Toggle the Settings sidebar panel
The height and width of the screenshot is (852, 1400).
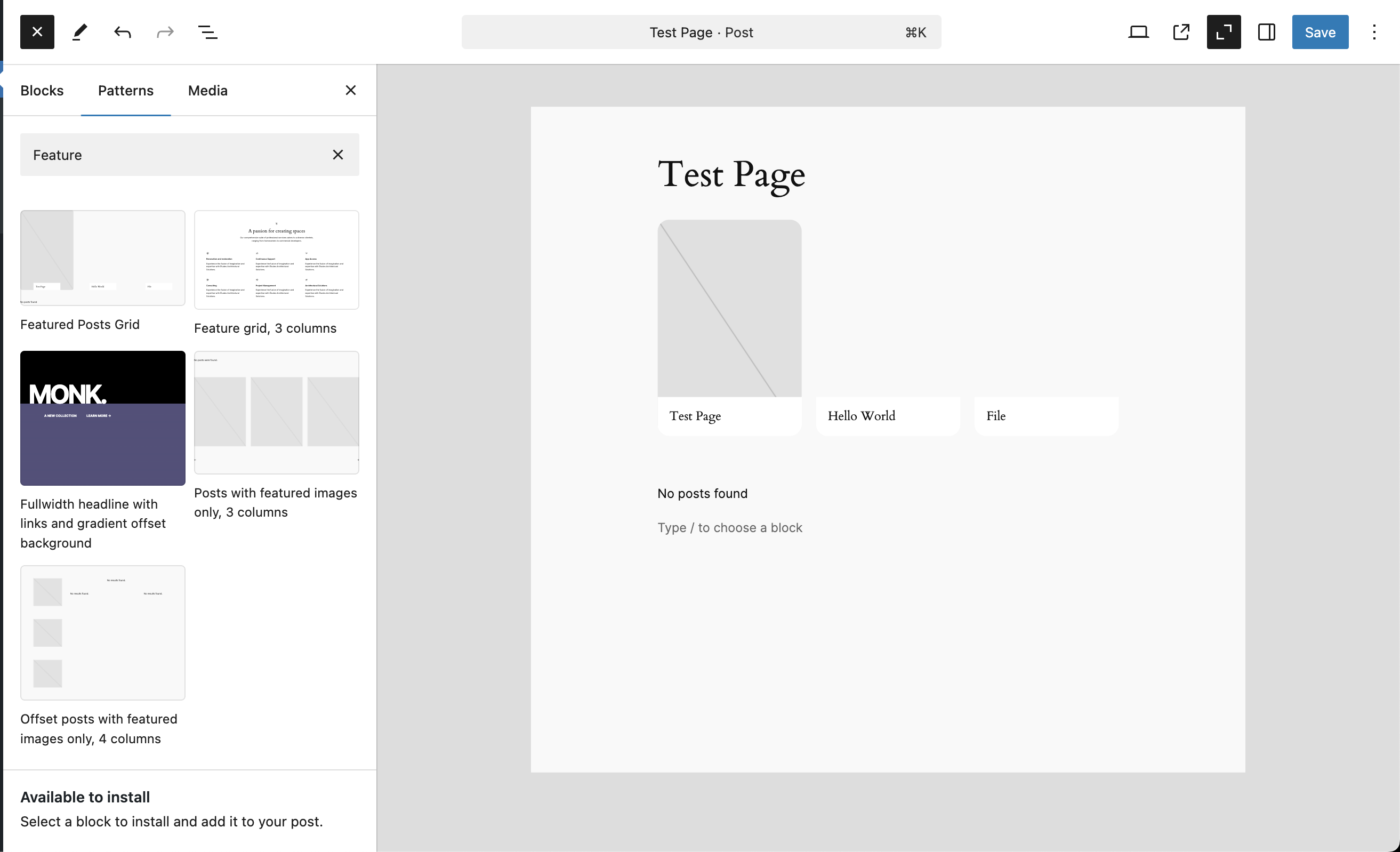point(1266,32)
